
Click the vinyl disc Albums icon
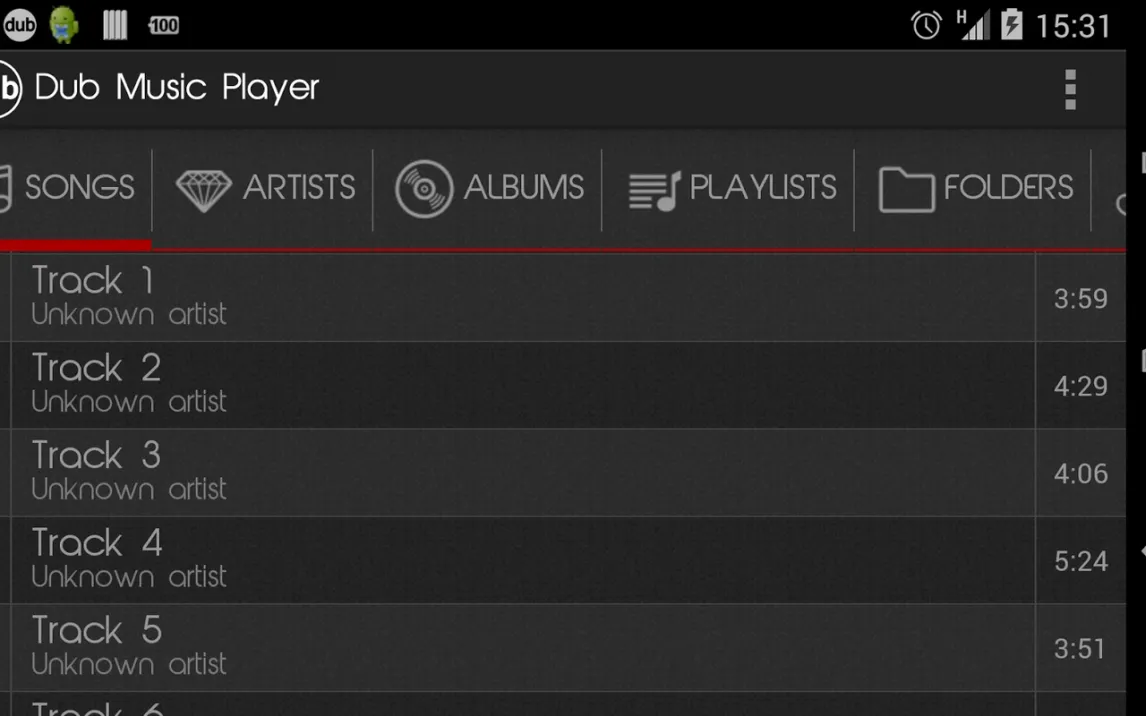pyautogui.click(x=424, y=189)
